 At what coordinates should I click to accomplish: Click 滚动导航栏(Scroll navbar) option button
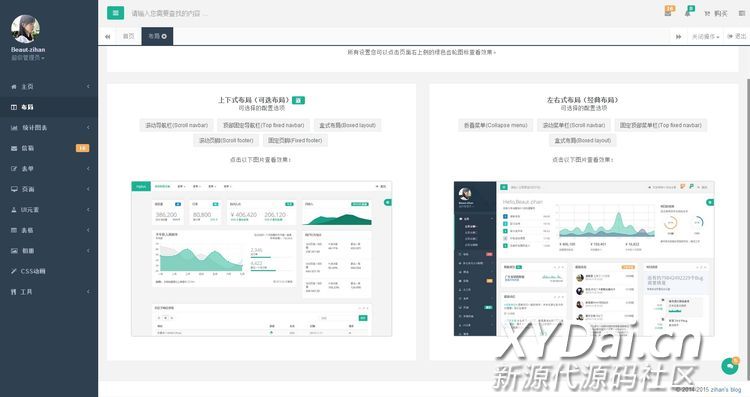[x=176, y=125]
